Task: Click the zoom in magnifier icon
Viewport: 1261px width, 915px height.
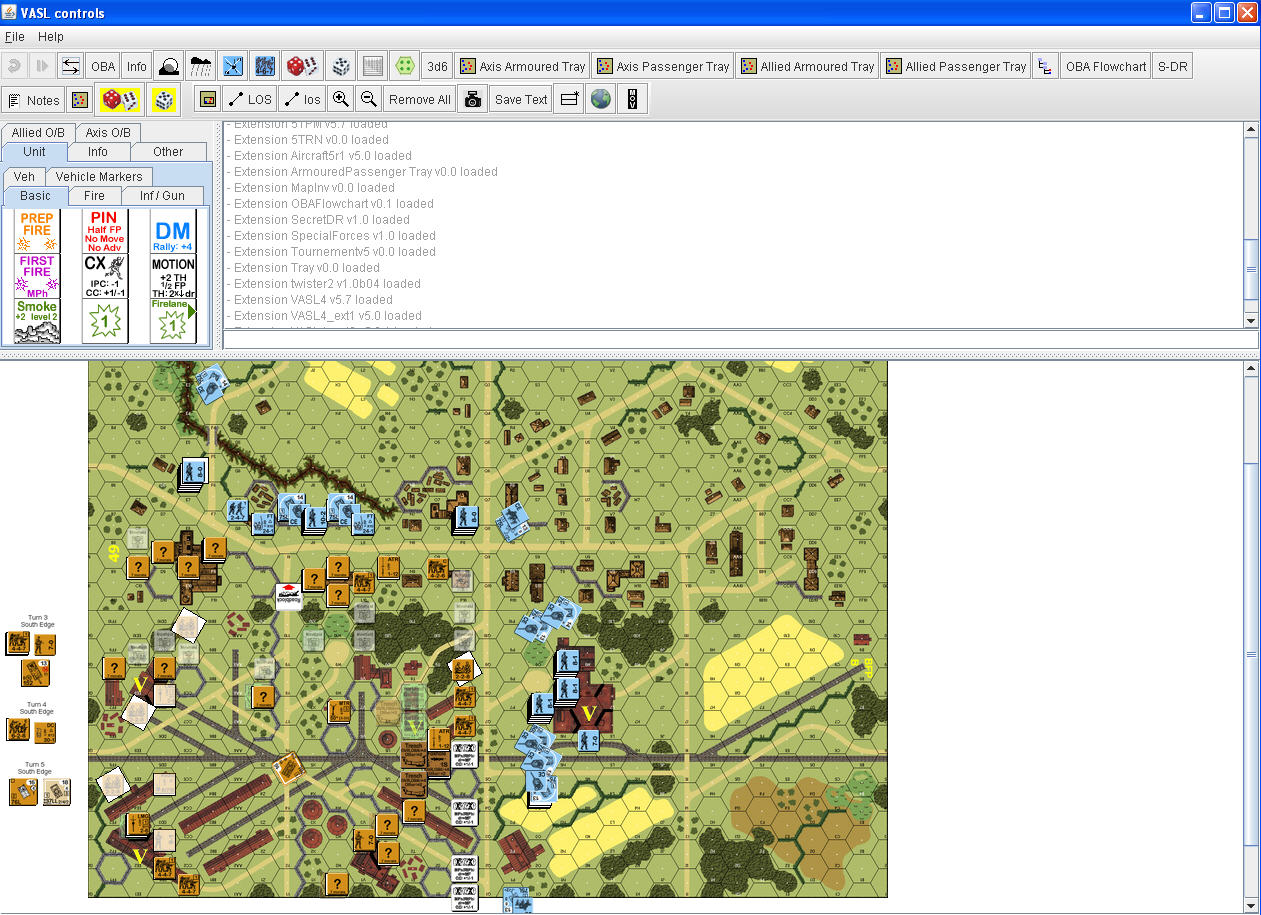Action: pyautogui.click(x=341, y=99)
